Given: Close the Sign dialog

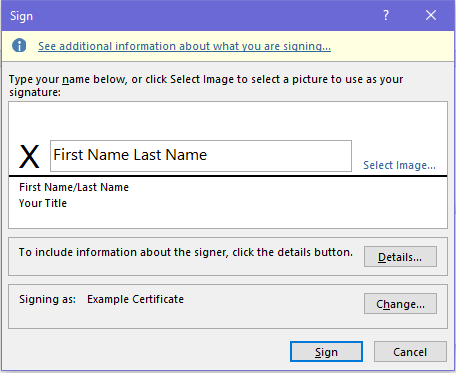Looking at the screenshot, I should (x=431, y=15).
